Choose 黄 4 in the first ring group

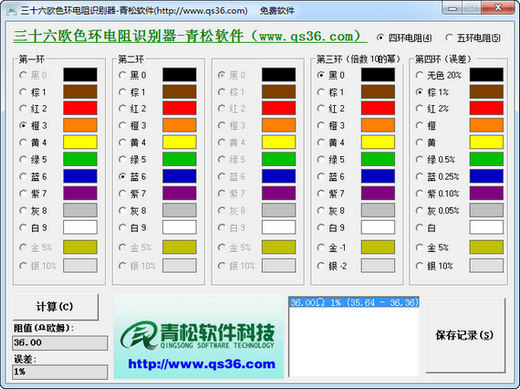(x=33, y=143)
